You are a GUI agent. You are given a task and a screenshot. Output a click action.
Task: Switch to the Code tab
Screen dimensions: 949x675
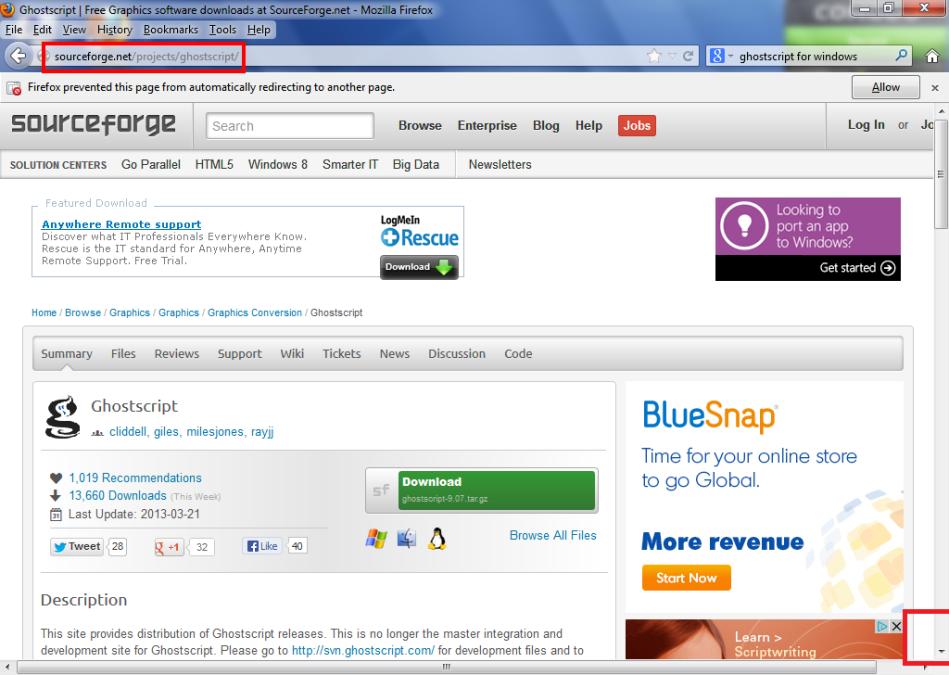coord(518,354)
